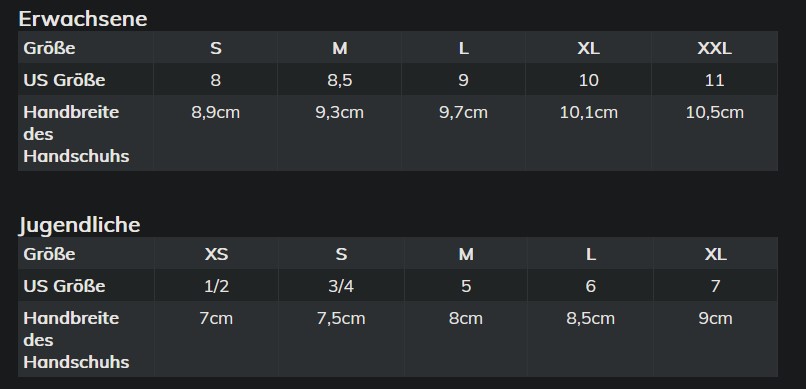Select the XS youth size header
The height and width of the screenshot is (389, 806).
point(216,254)
